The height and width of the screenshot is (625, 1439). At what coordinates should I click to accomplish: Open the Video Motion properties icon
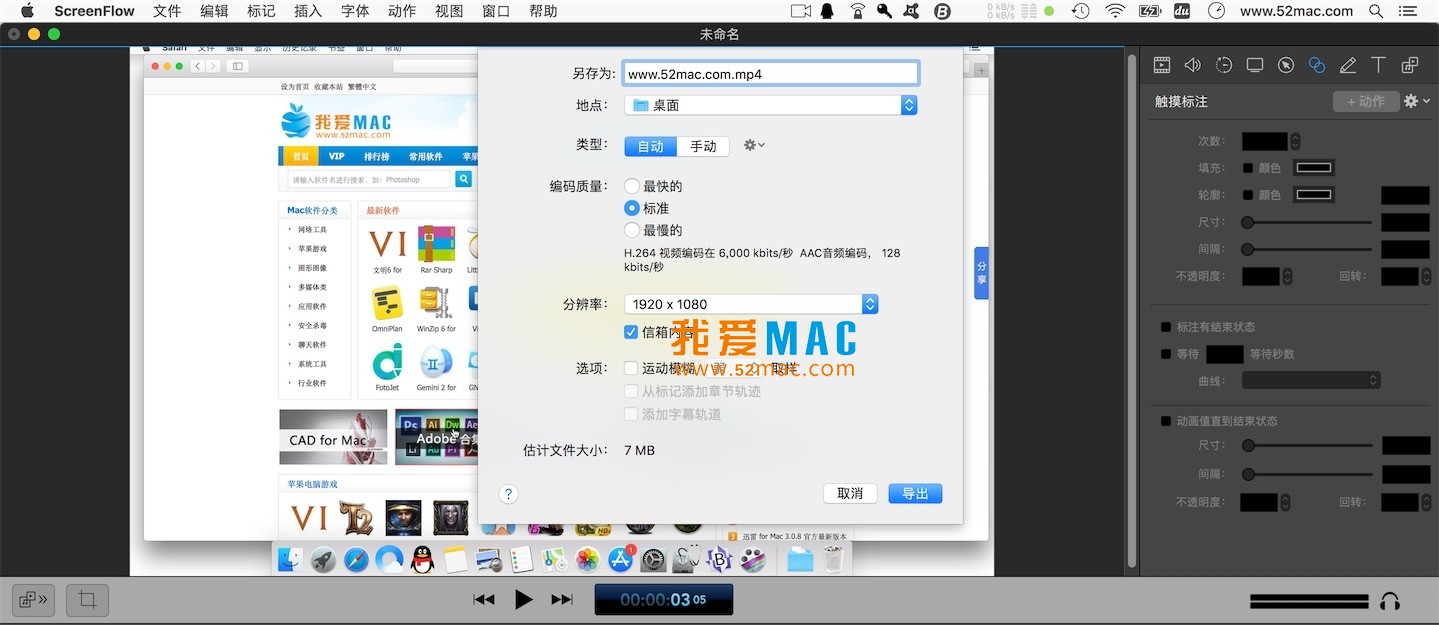(x=1224, y=65)
